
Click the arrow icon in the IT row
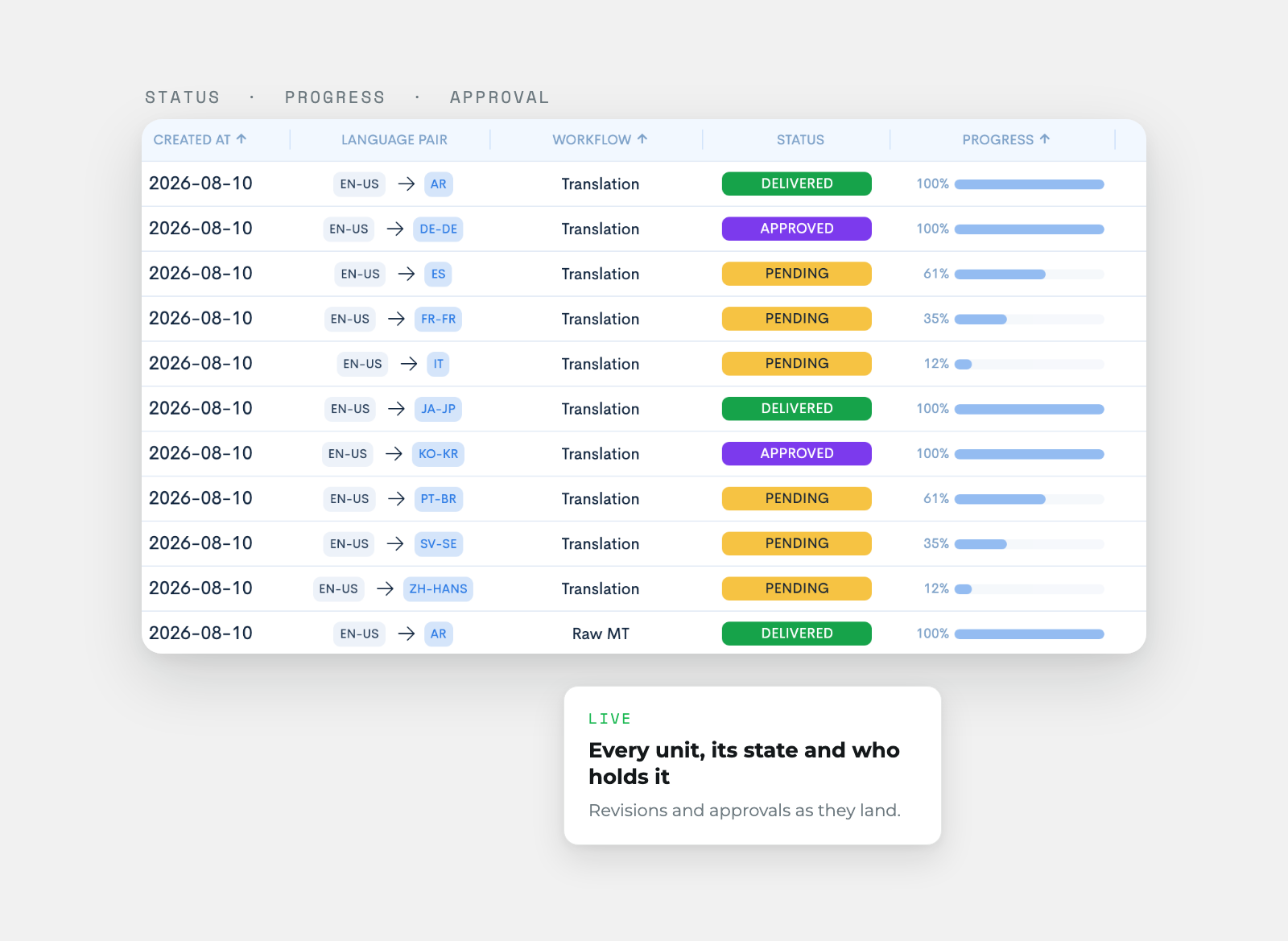pyautogui.click(x=409, y=365)
